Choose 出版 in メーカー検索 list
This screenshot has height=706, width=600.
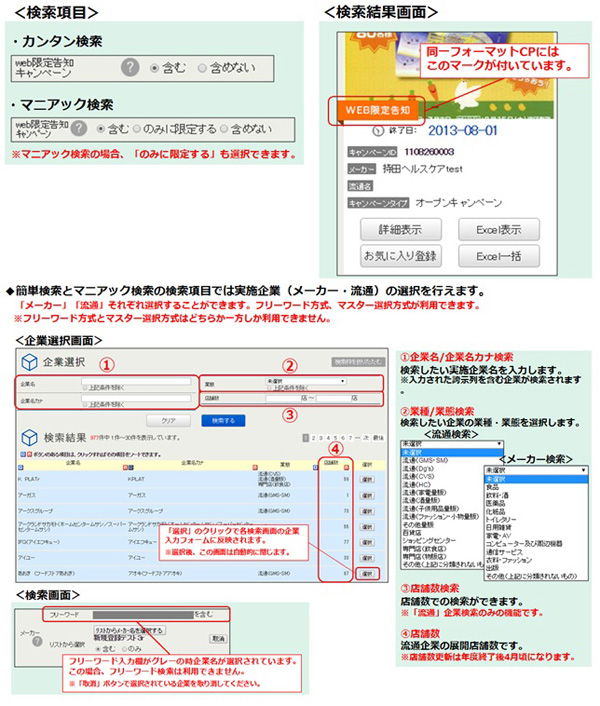pyautogui.click(x=492, y=568)
